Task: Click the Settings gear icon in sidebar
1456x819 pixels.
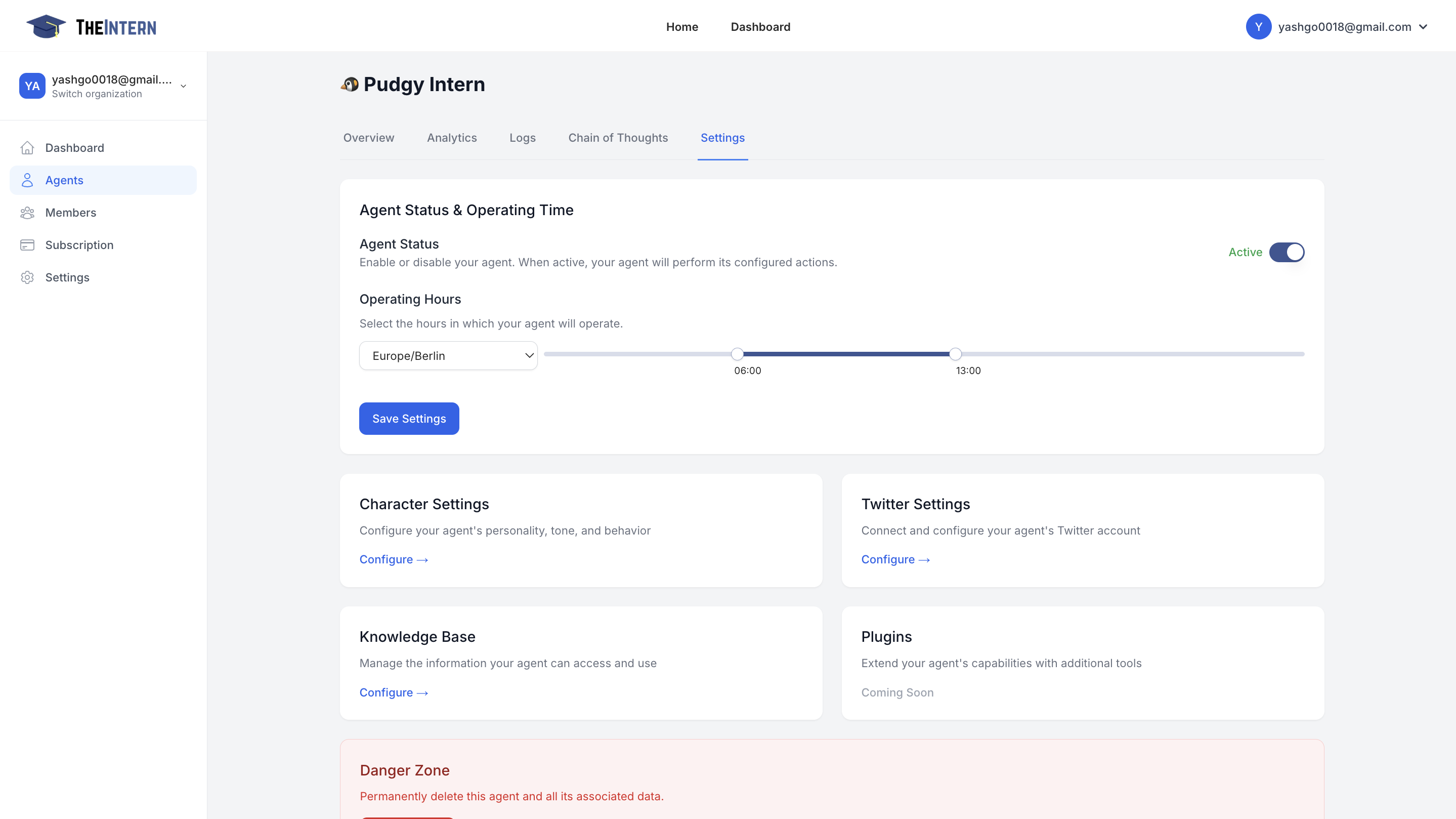Action: 27,277
